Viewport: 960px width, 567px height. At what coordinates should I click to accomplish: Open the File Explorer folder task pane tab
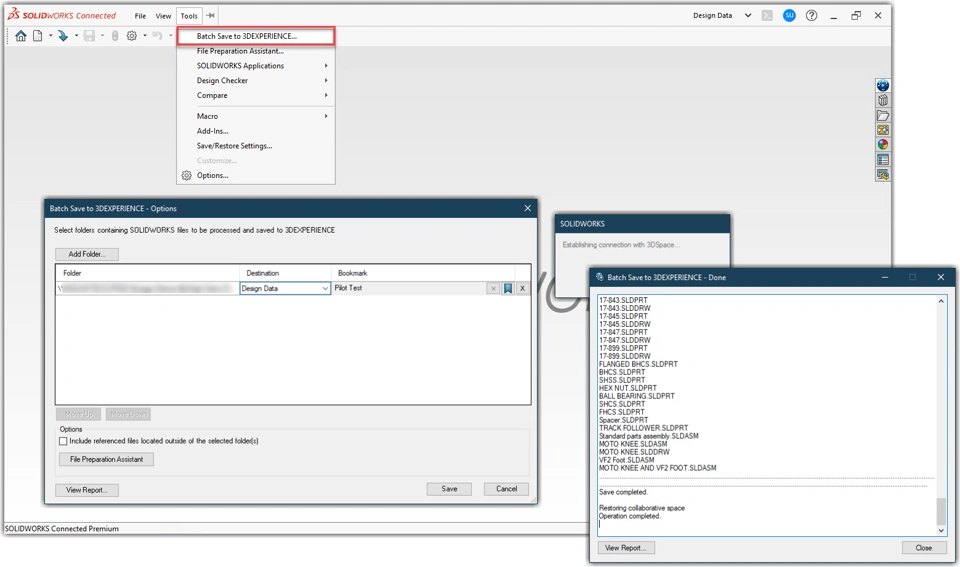[x=882, y=115]
